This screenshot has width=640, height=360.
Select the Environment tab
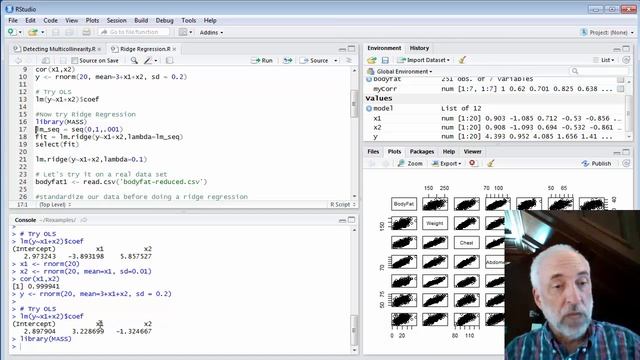(384, 48)
